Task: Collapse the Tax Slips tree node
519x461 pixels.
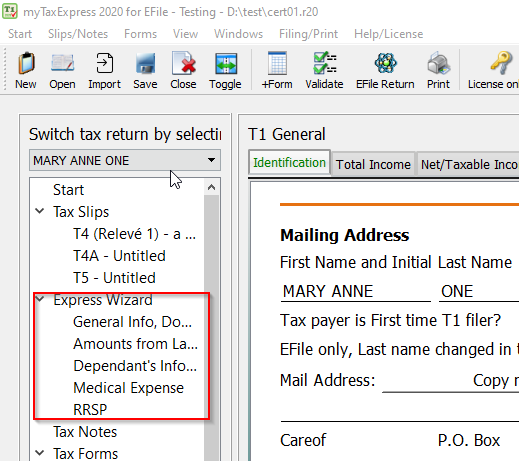Action: coord(40,211)
